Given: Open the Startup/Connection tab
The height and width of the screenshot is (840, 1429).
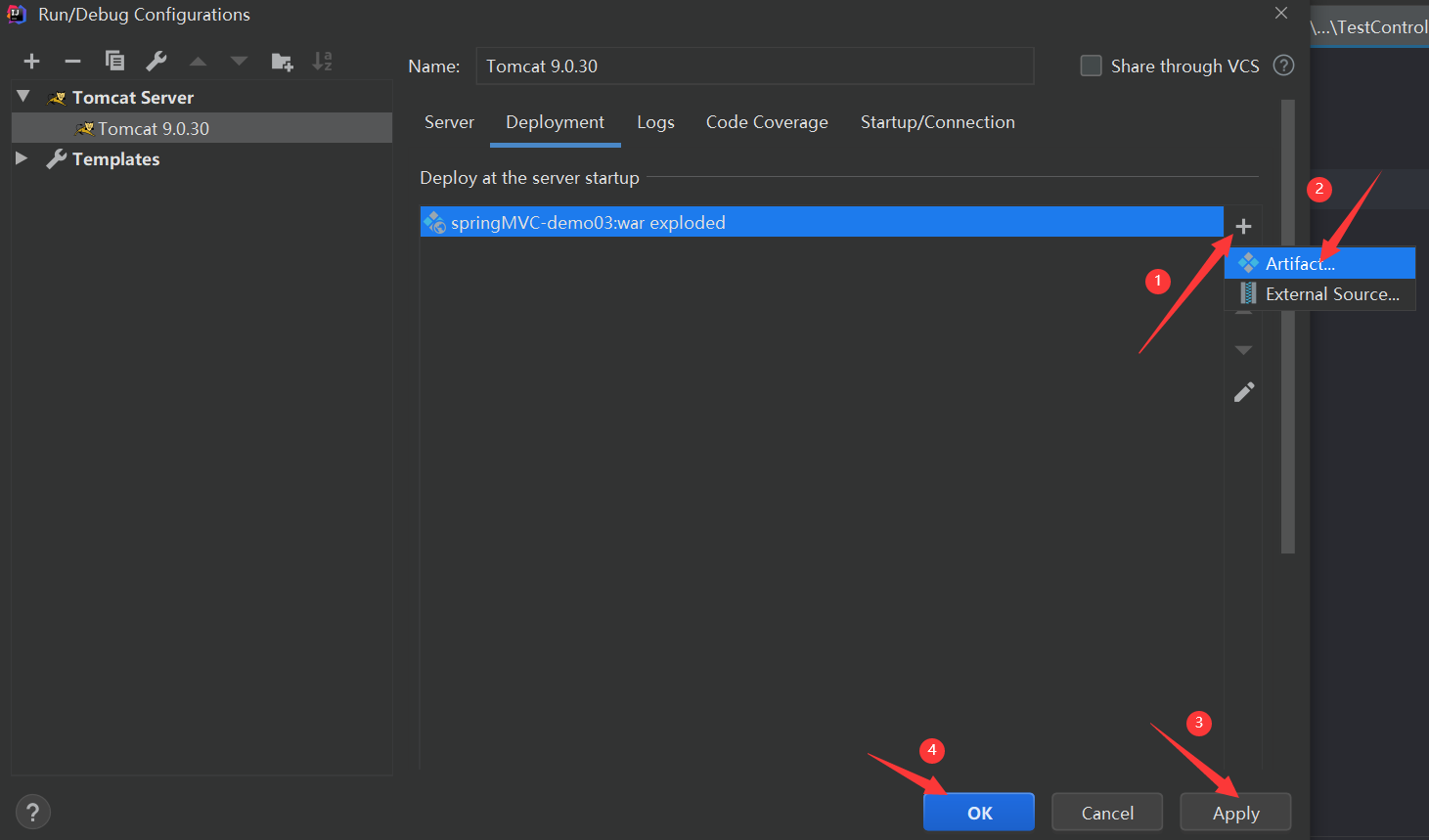Looking at the screenshot, I should click(x=937, y=122).
